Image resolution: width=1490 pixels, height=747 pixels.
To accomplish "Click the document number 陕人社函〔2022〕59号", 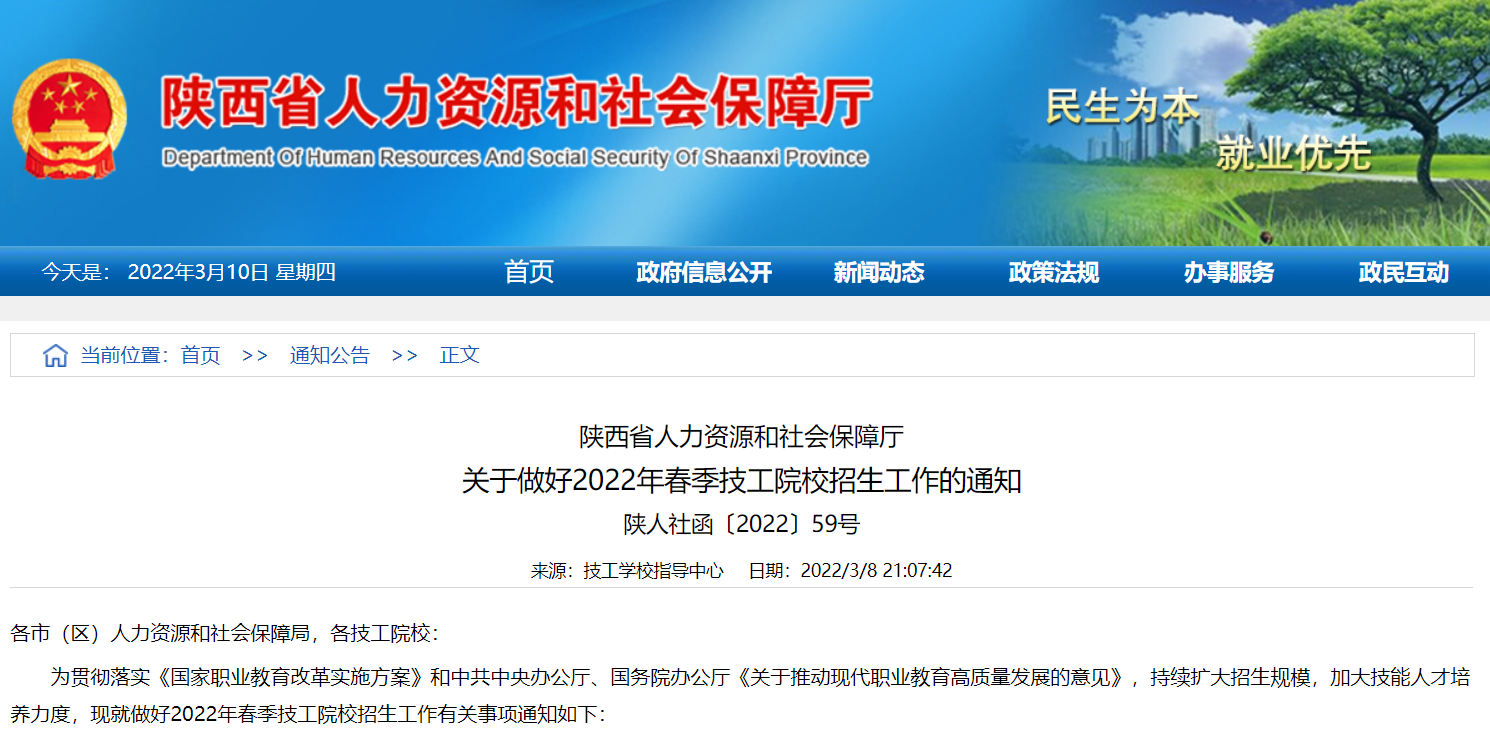I will coord(742,524).
